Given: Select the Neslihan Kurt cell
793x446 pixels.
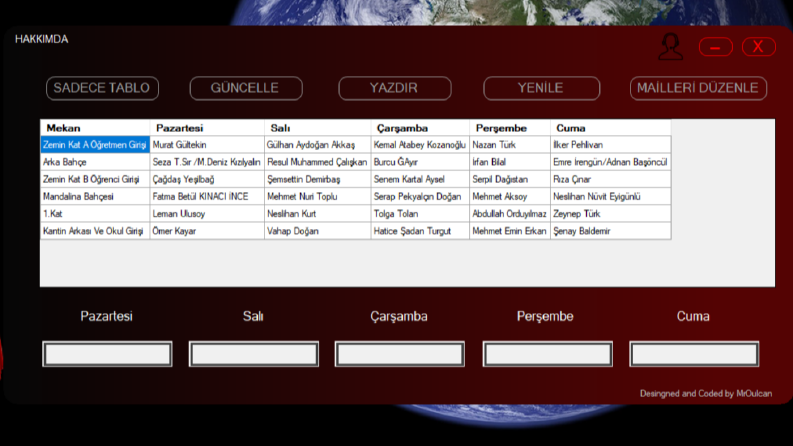Looking at the screenshot, I should pos(318,213).
